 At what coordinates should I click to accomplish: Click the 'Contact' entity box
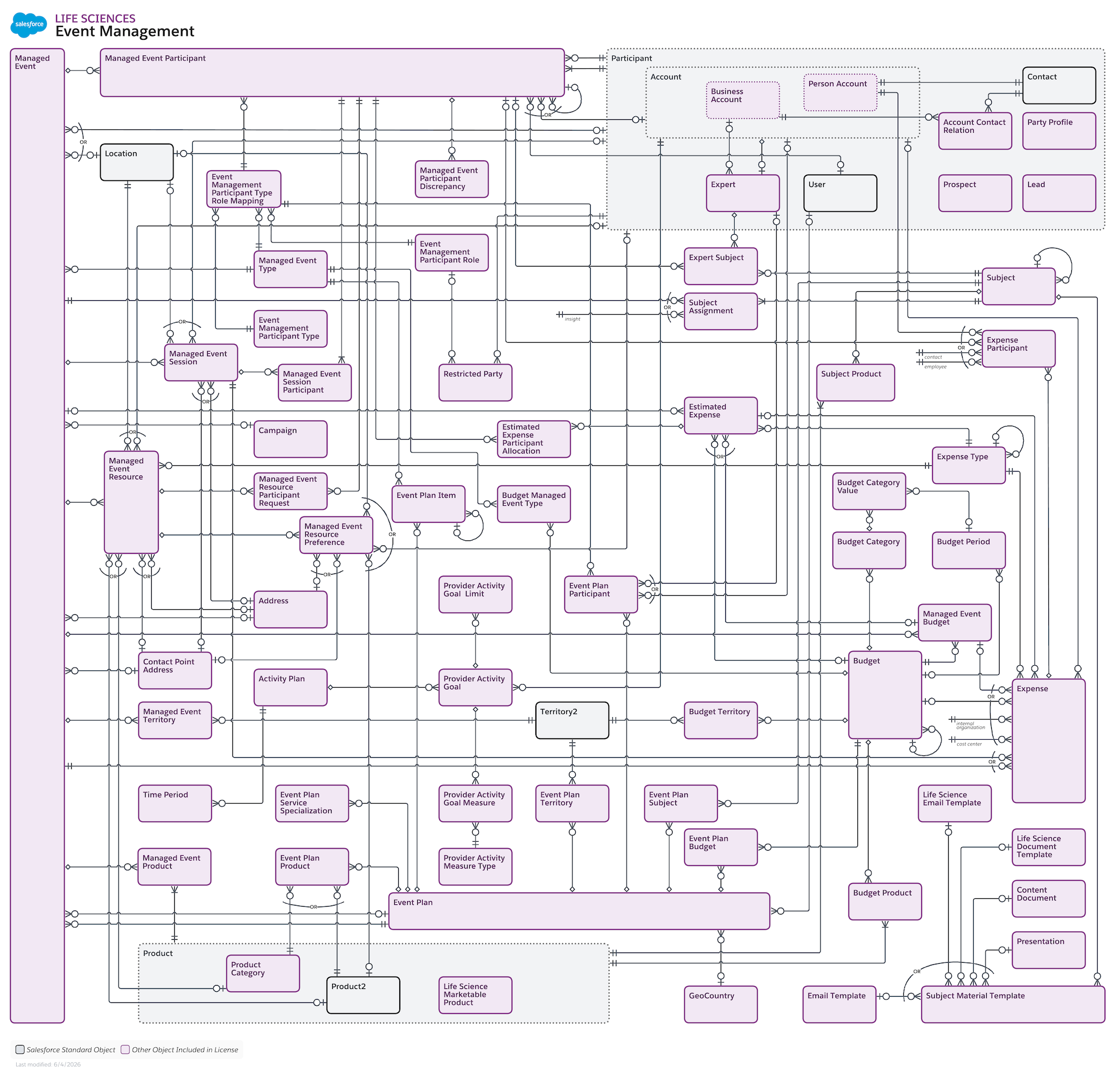pos(1059,86)
